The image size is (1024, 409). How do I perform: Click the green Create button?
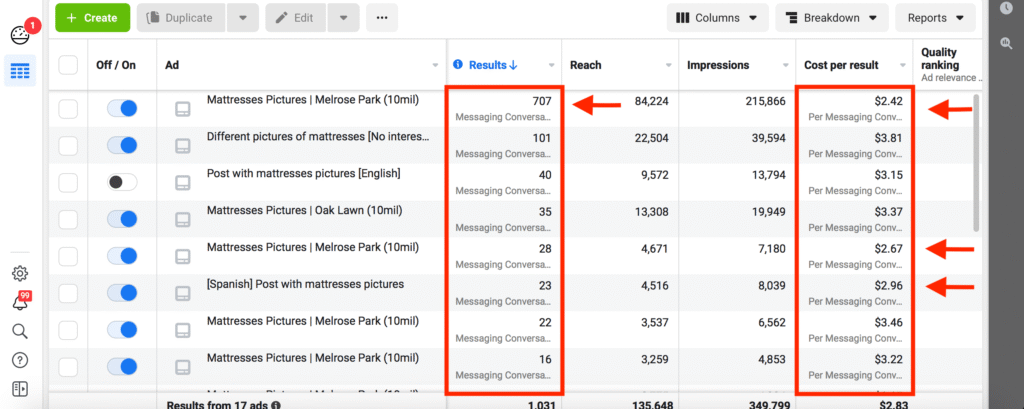click(92, 18)
